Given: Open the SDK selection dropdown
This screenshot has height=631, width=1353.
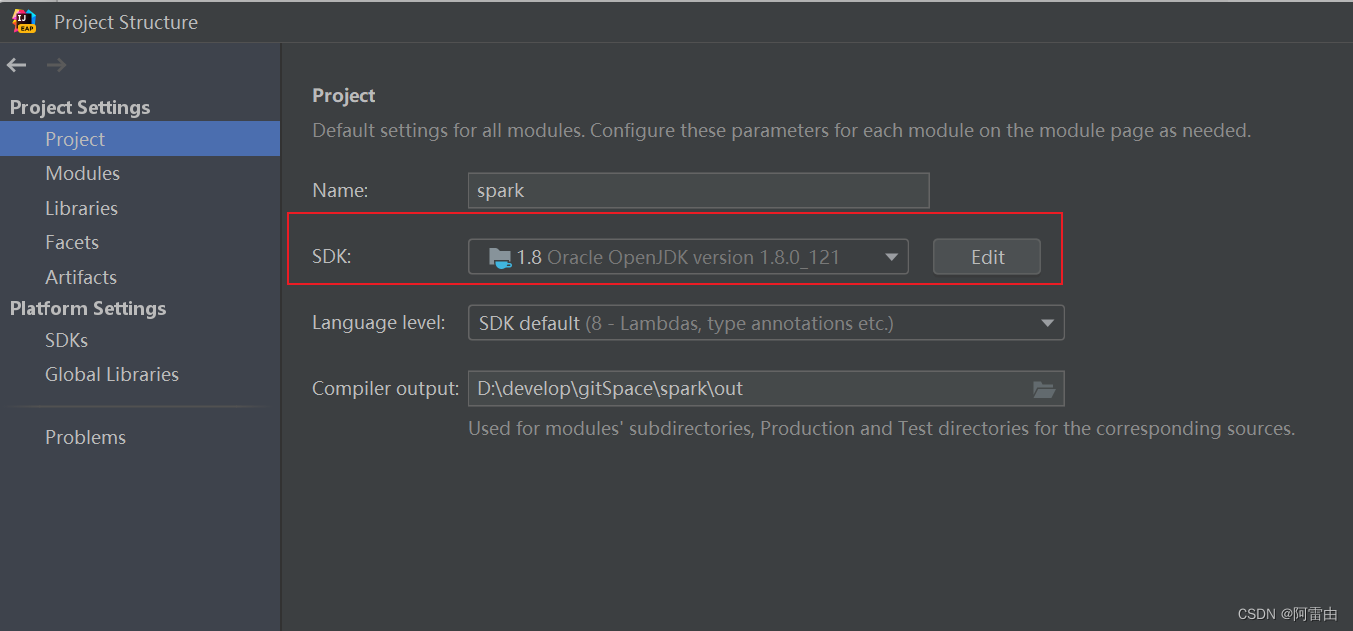Looking at the screenshot, I should [690, 256].
